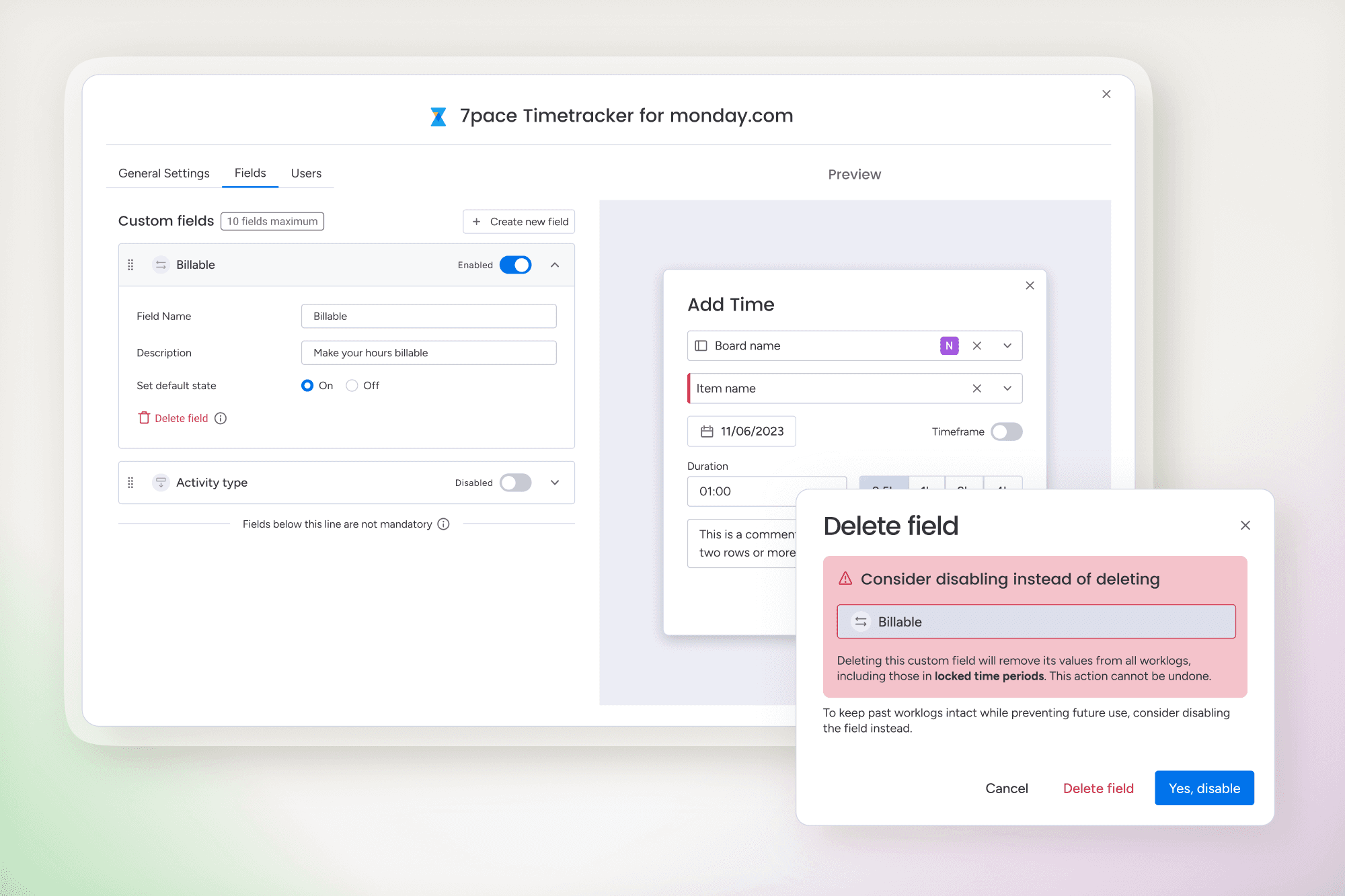
Task: Collapse the Billable field panel
Action: [555, 265]
